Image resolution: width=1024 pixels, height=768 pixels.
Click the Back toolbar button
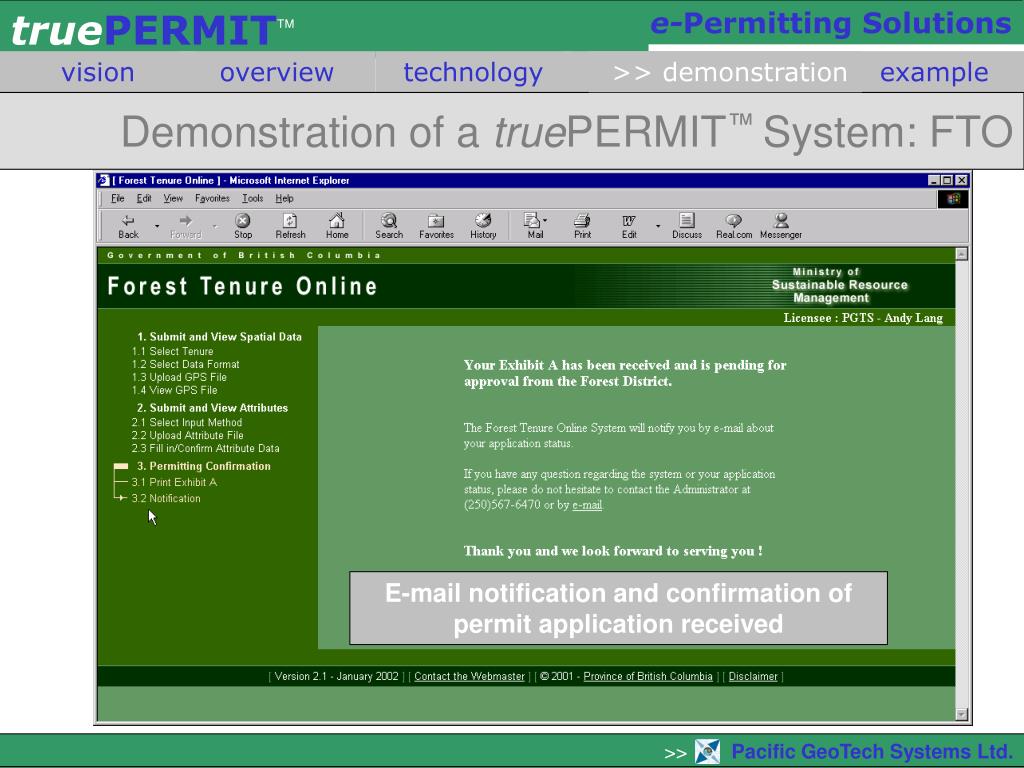click(128, 226)
